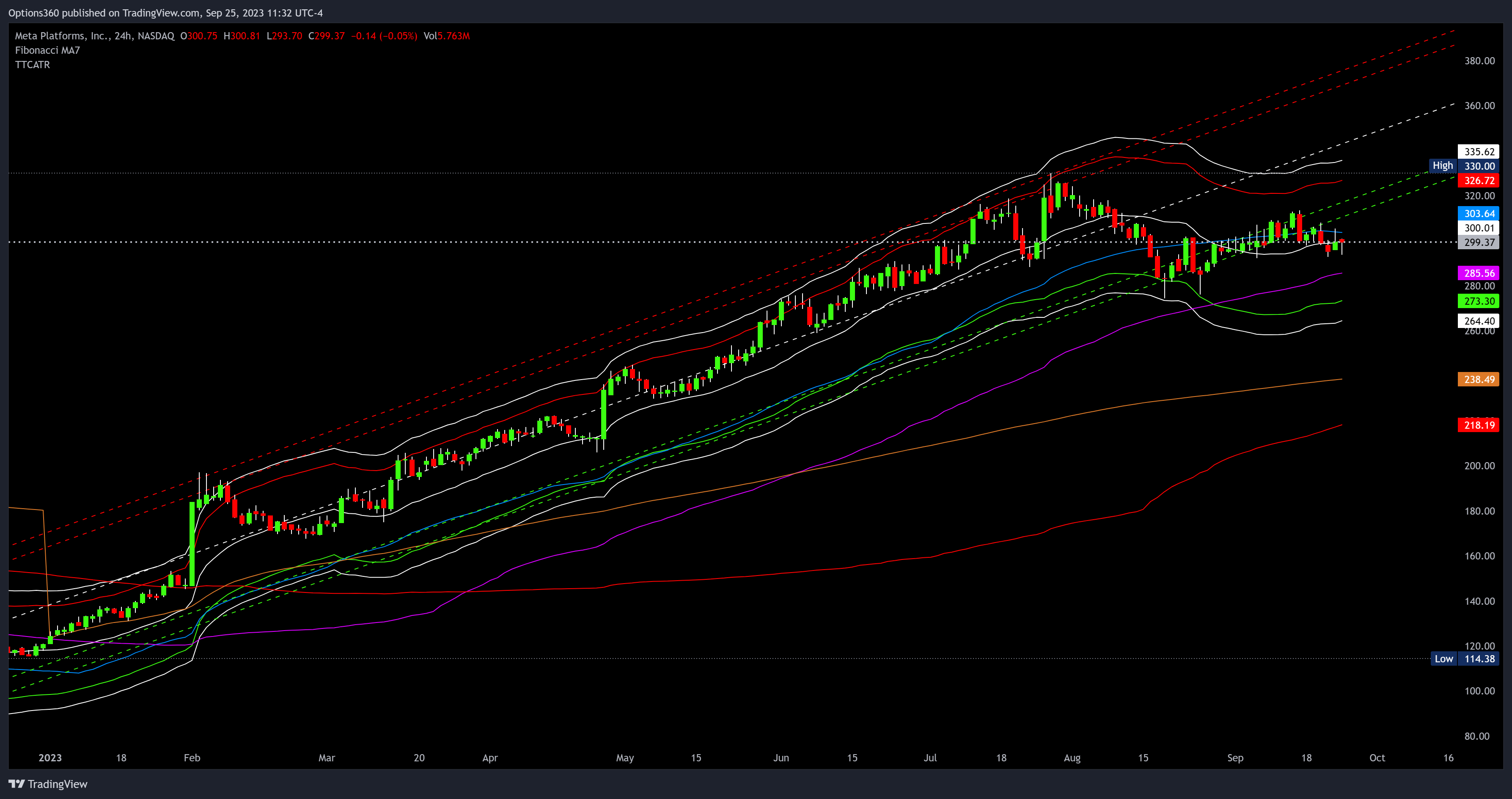The width and height of the screenshot is (1512, 799).
Task: Click the 200.00 price axis label
Action: [x=1479, y=466]
